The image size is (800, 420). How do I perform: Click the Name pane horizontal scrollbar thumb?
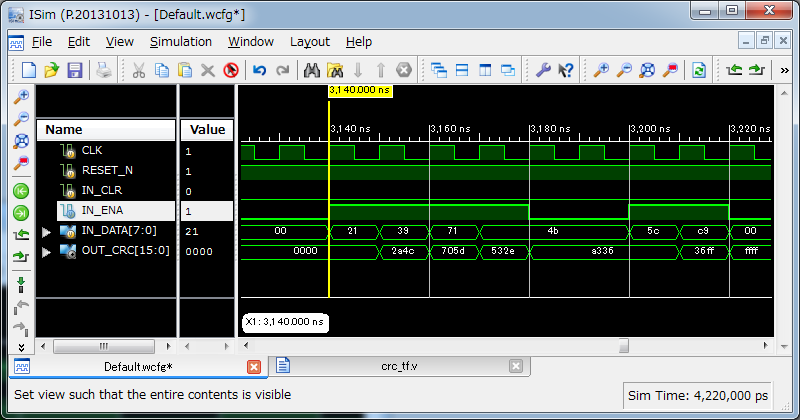click(x=104, y=347)
